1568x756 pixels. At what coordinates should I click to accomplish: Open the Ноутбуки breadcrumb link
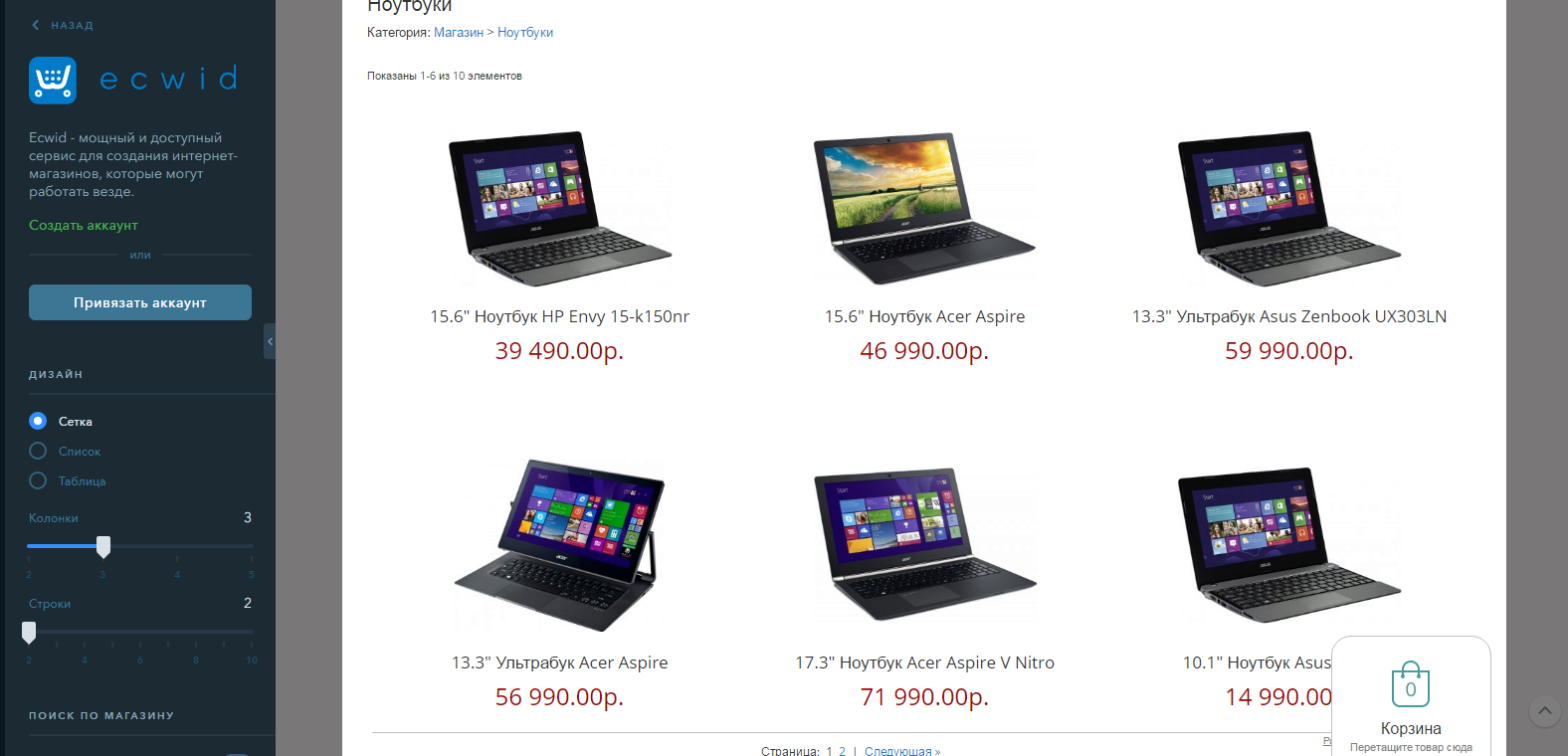pyautogui.click(x=525, y=33)
